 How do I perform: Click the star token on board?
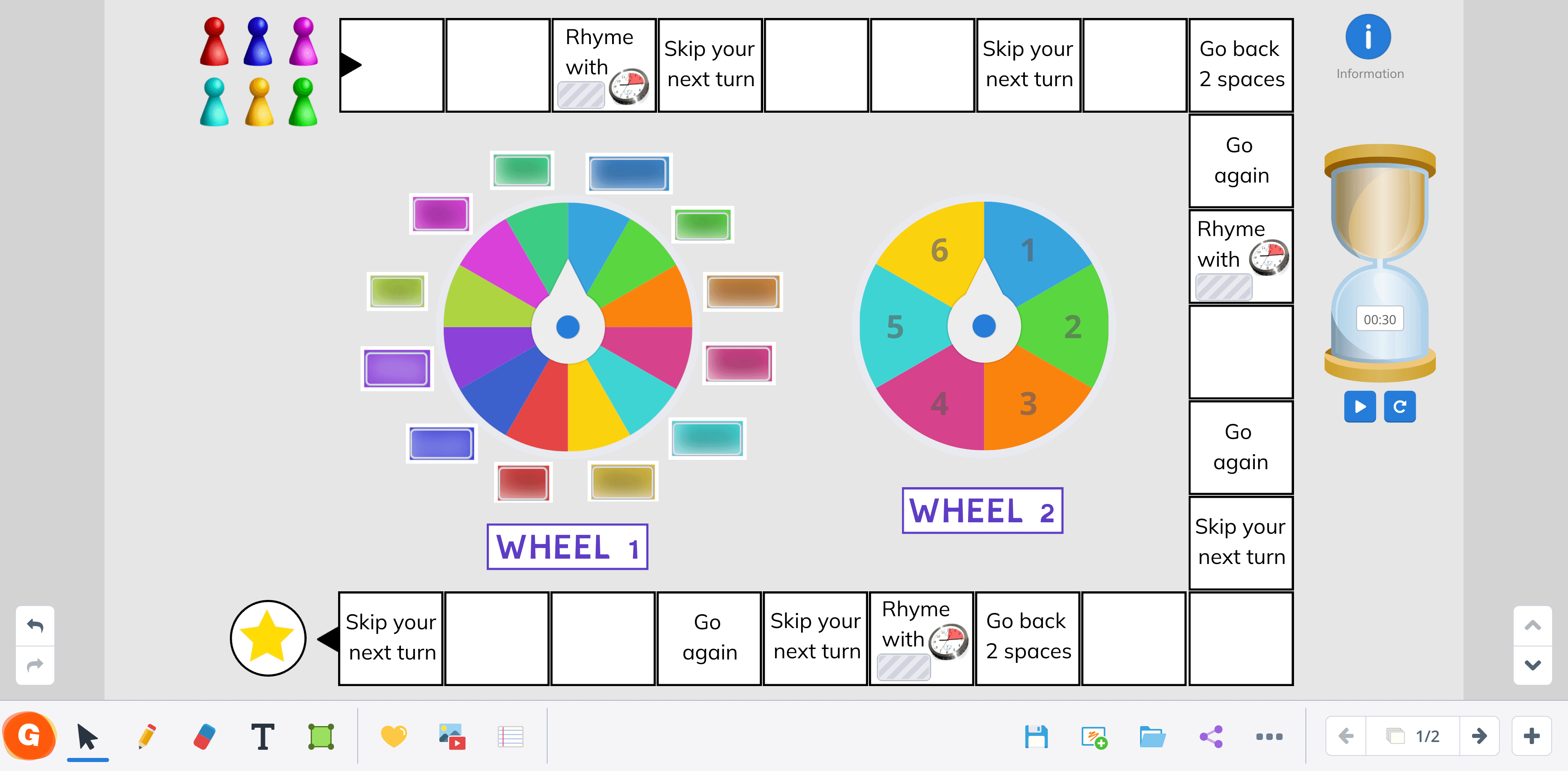pyautogui.click(x=266, y=638)
